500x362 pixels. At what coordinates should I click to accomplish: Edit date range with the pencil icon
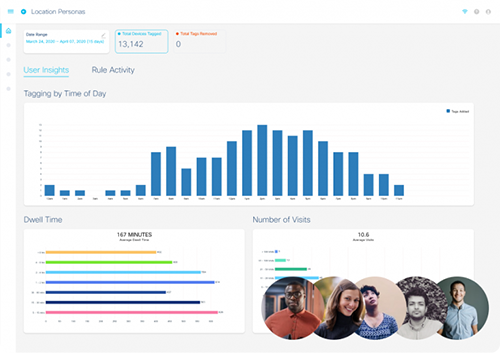103,35
